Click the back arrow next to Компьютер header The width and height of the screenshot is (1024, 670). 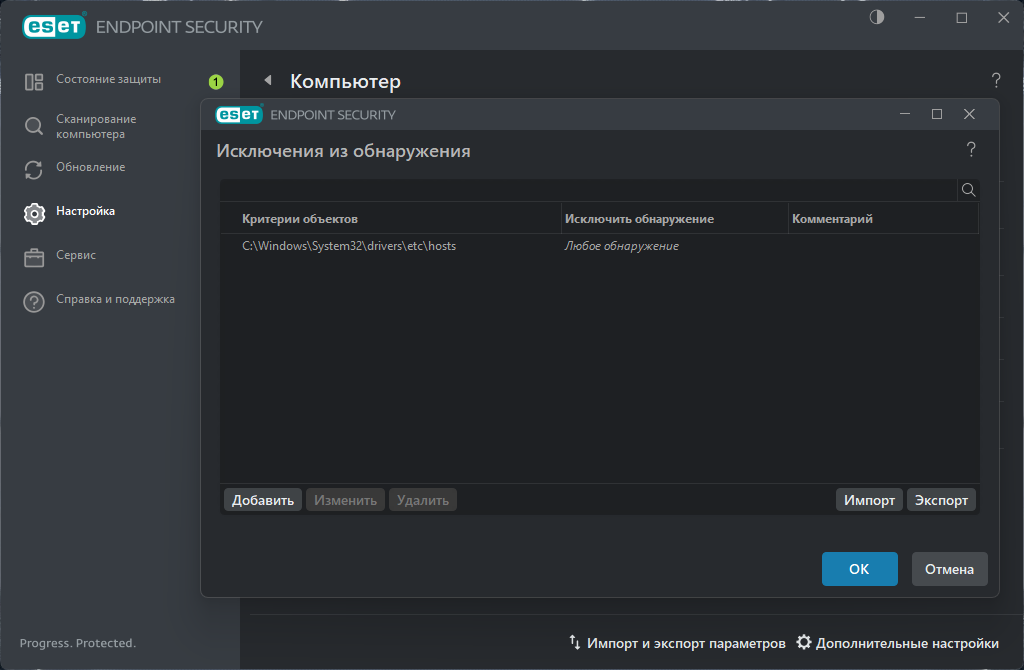coord(265,81)
